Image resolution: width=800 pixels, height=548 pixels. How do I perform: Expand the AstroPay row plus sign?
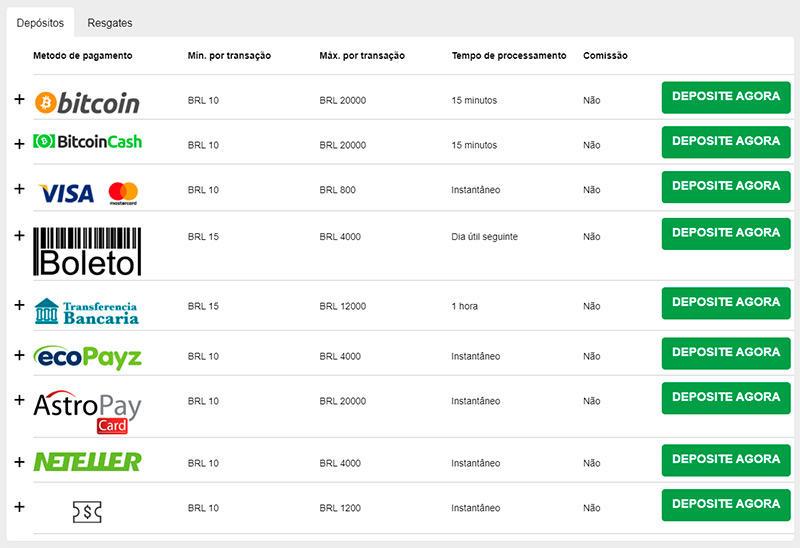tap(19, 400)
